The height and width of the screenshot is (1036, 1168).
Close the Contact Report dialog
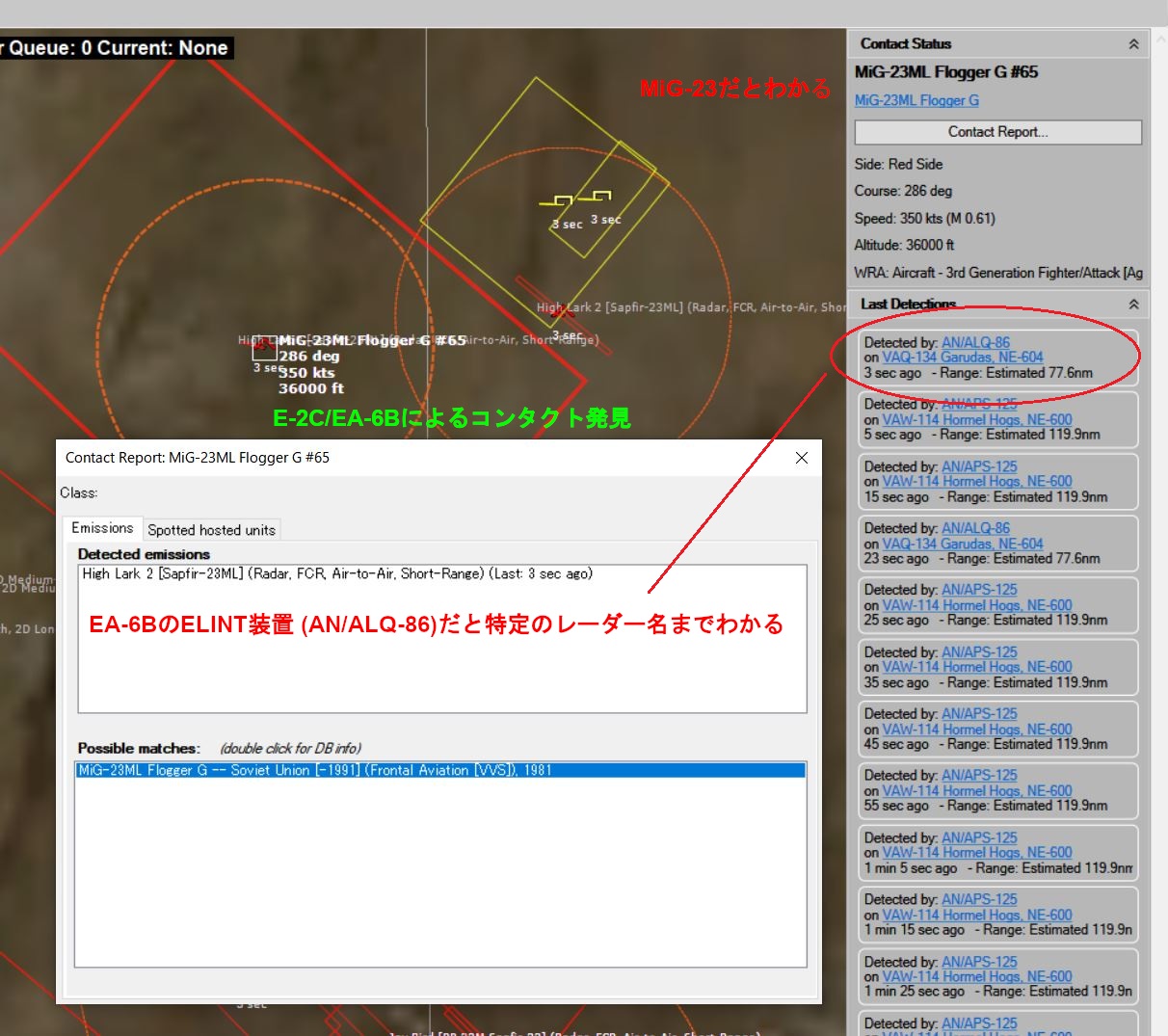tap(801, 458)
